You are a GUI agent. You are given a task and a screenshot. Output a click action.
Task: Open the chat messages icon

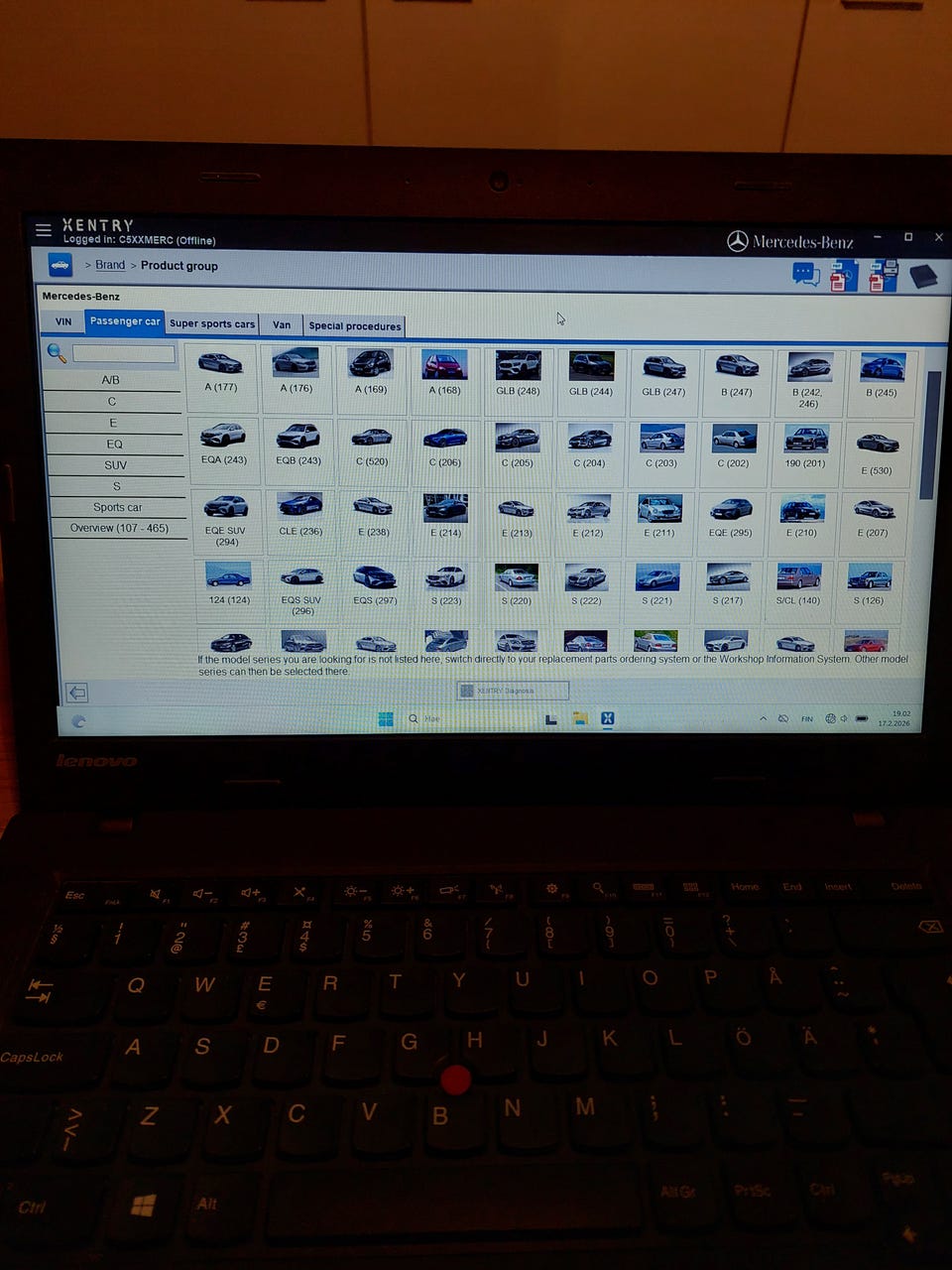[805, 274]
